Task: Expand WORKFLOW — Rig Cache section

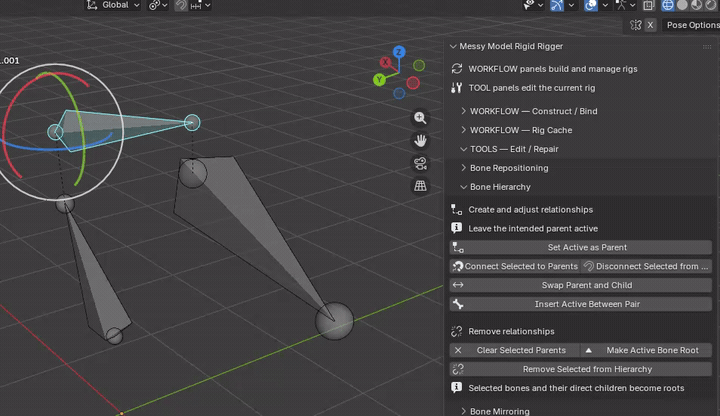Action: [x=463, y=130]
